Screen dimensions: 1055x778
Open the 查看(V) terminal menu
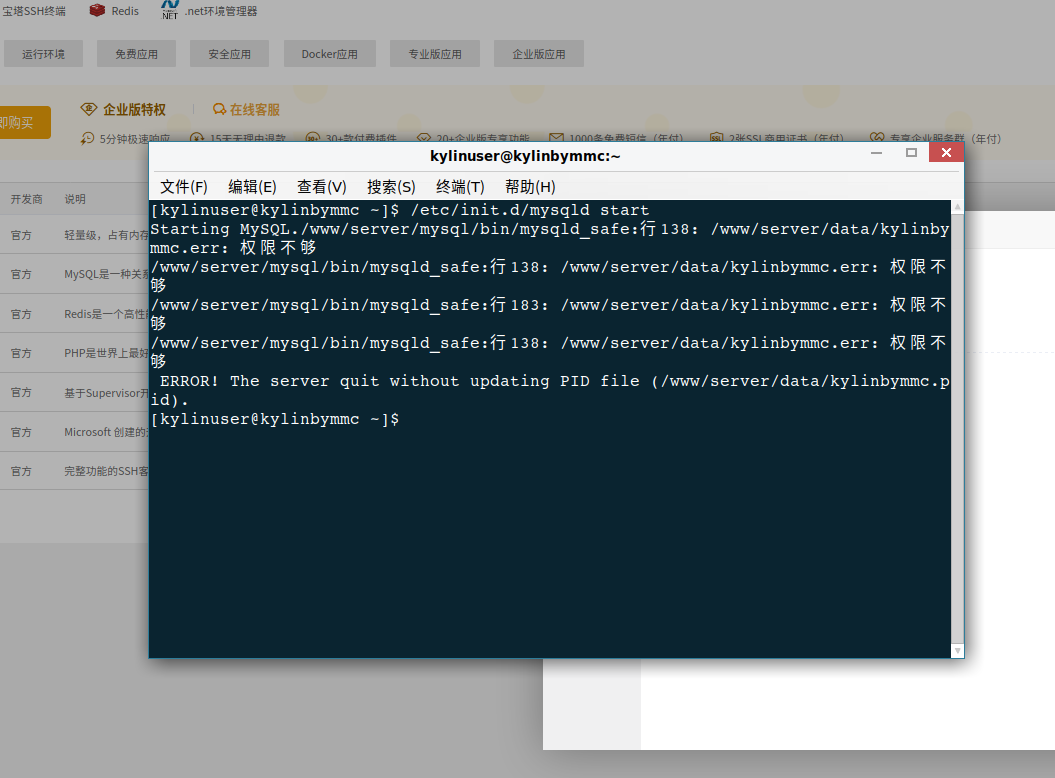(x=322, y=187)
